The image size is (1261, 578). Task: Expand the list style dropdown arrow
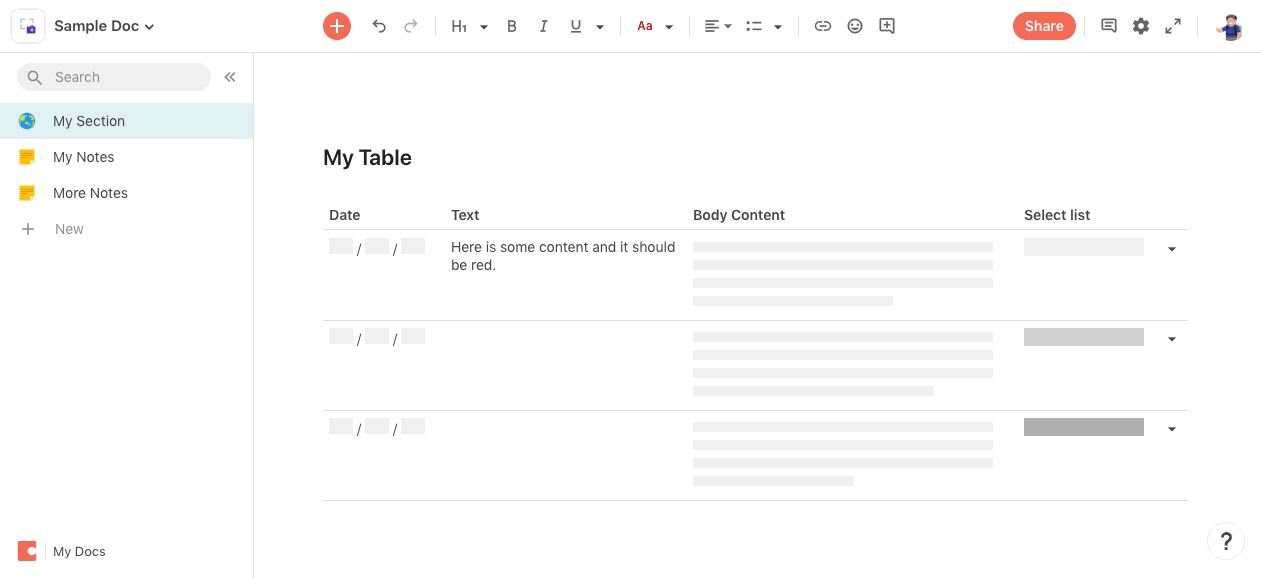[778, 27]
